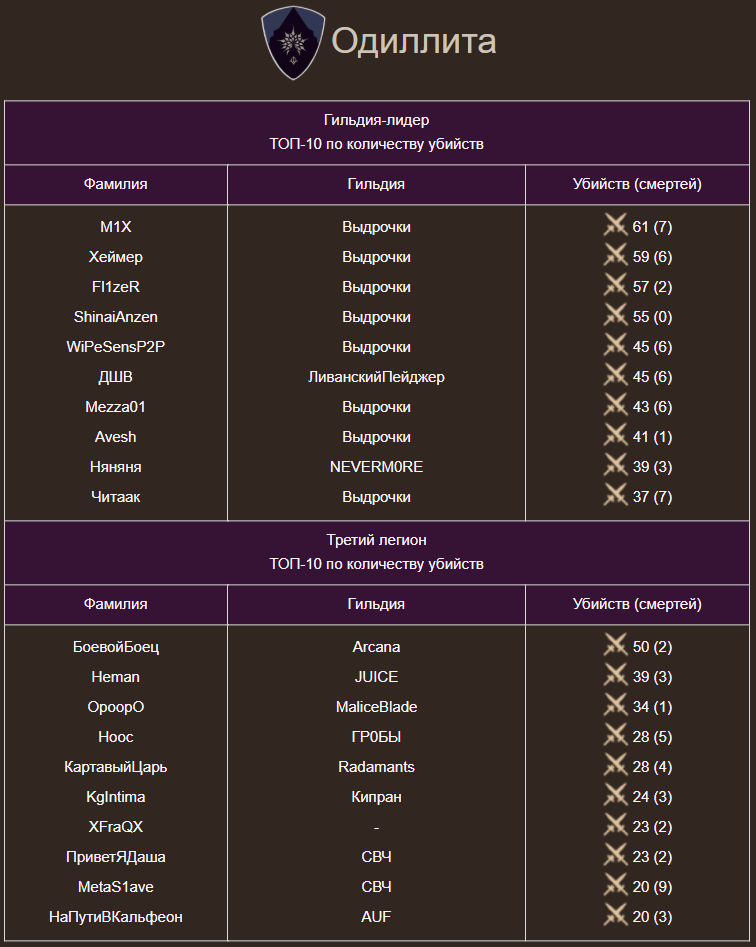Screen dimensions: 756x947
Task: Open guild ЛиванскийПейджер
Action: pyautogui.click(x=376, y=377)
